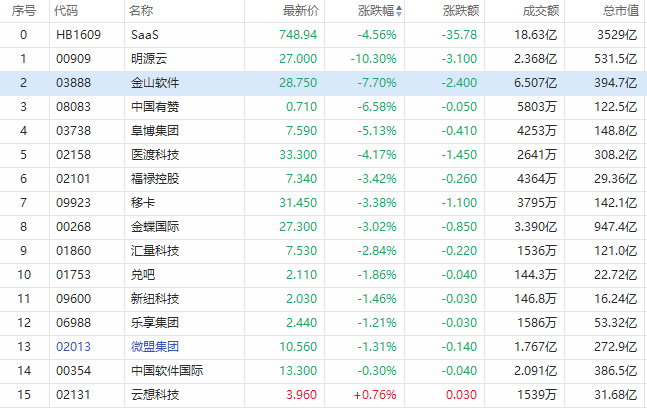Click 乐享集团 price 2.440
The width and height of the screenshot is (647, 410).
pos(302,323)
